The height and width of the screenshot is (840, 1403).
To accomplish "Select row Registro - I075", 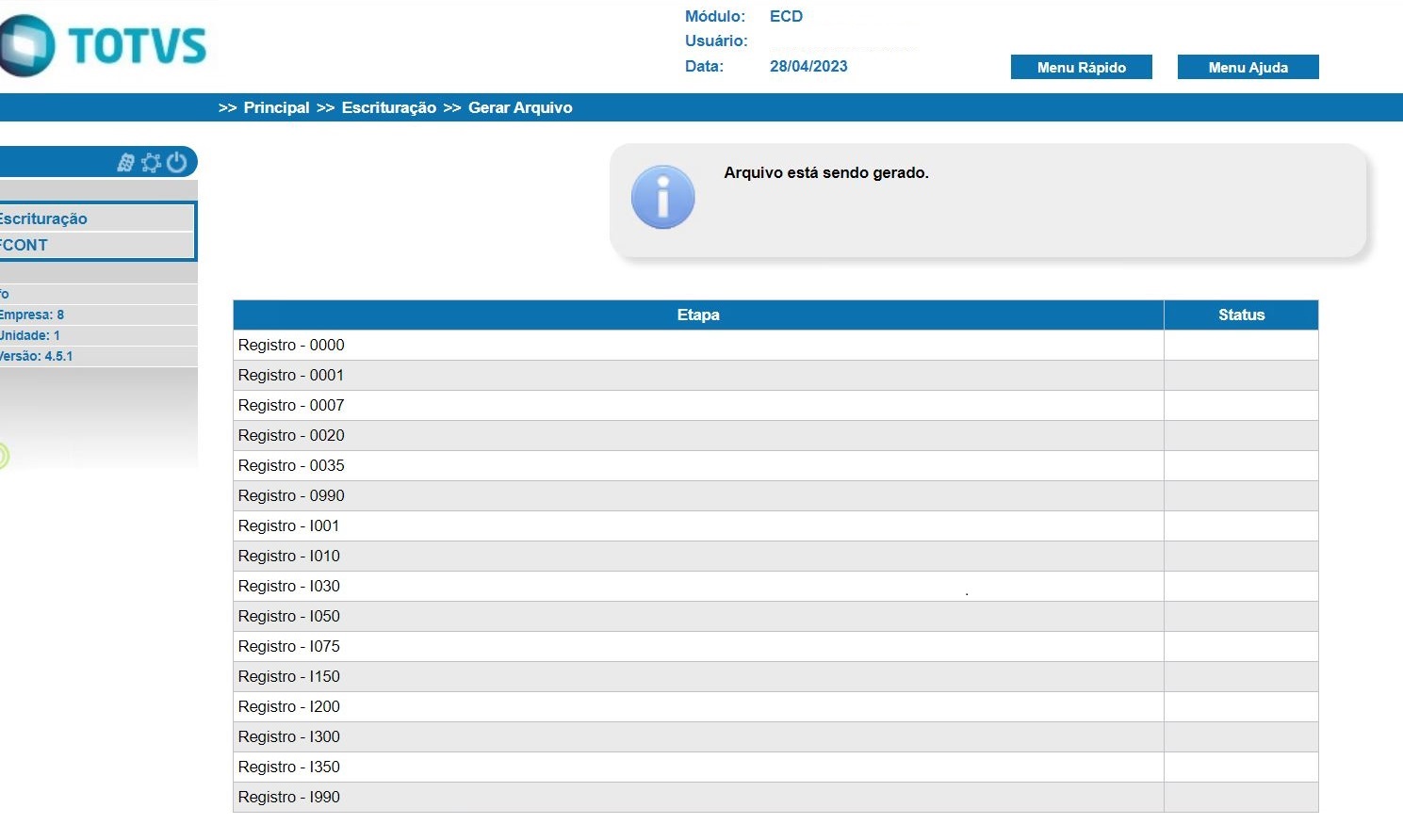I will pyautogui.click(x=775, y=646).
